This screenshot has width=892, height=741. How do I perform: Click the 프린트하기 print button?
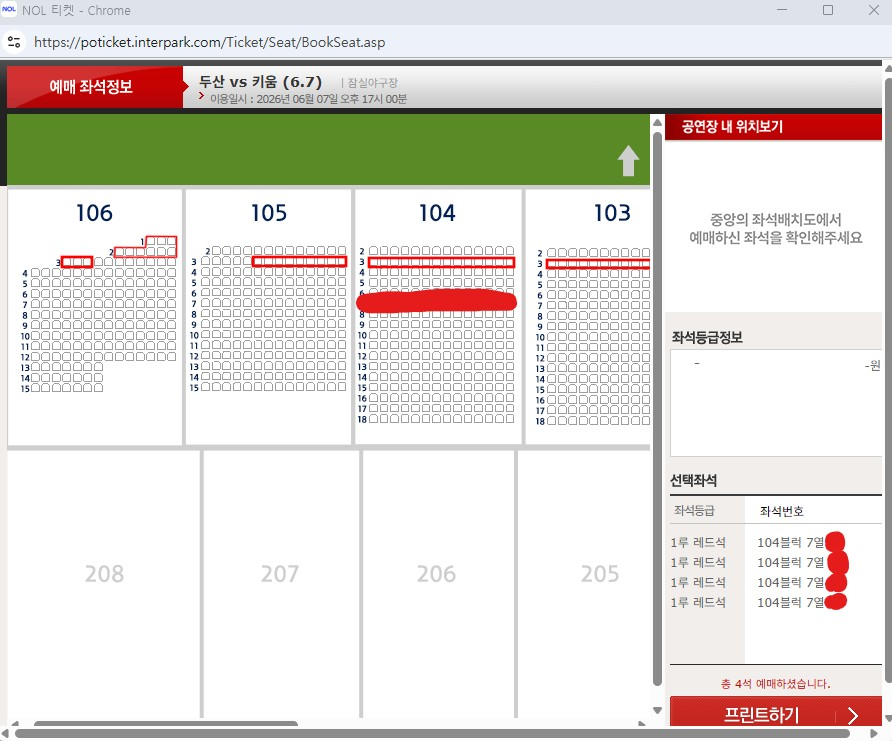775,714
